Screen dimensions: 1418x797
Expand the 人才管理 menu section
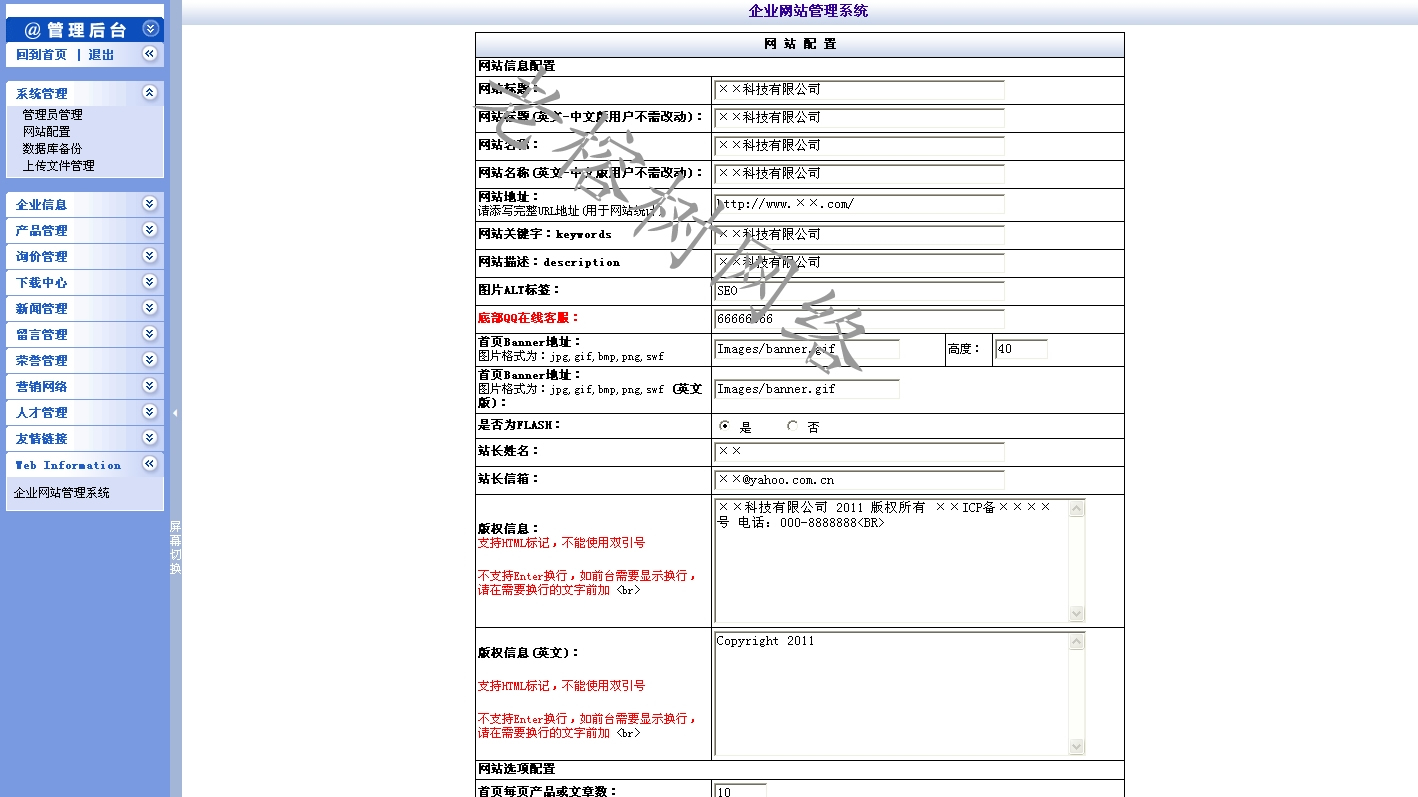150,412
